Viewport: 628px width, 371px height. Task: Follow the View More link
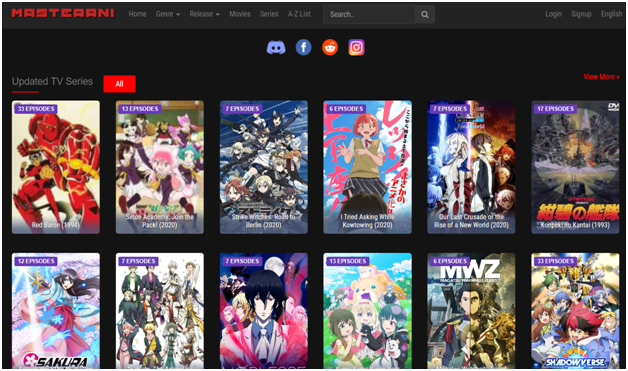(601, 77)
